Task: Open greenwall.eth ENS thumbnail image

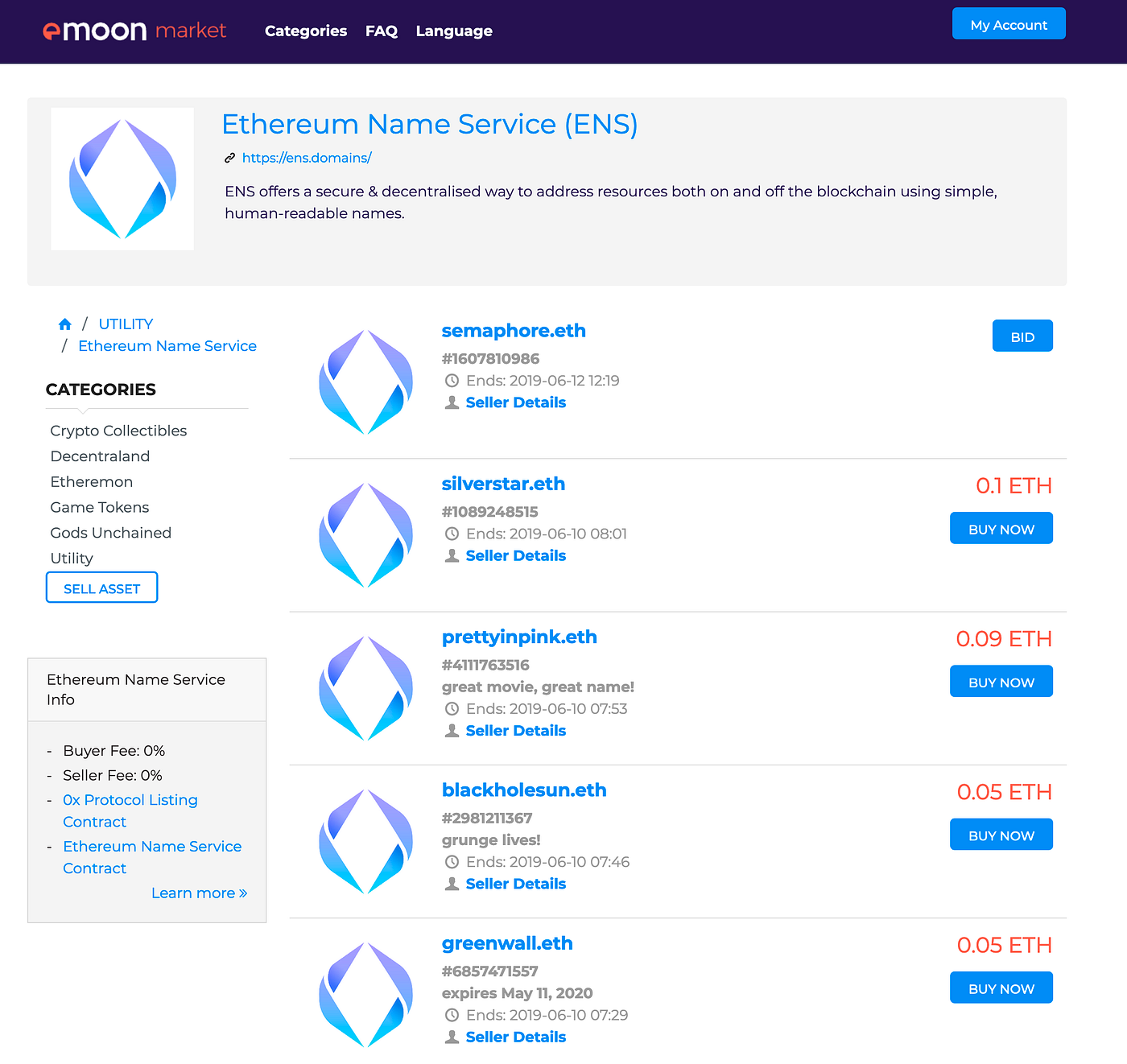Action: 366,994
